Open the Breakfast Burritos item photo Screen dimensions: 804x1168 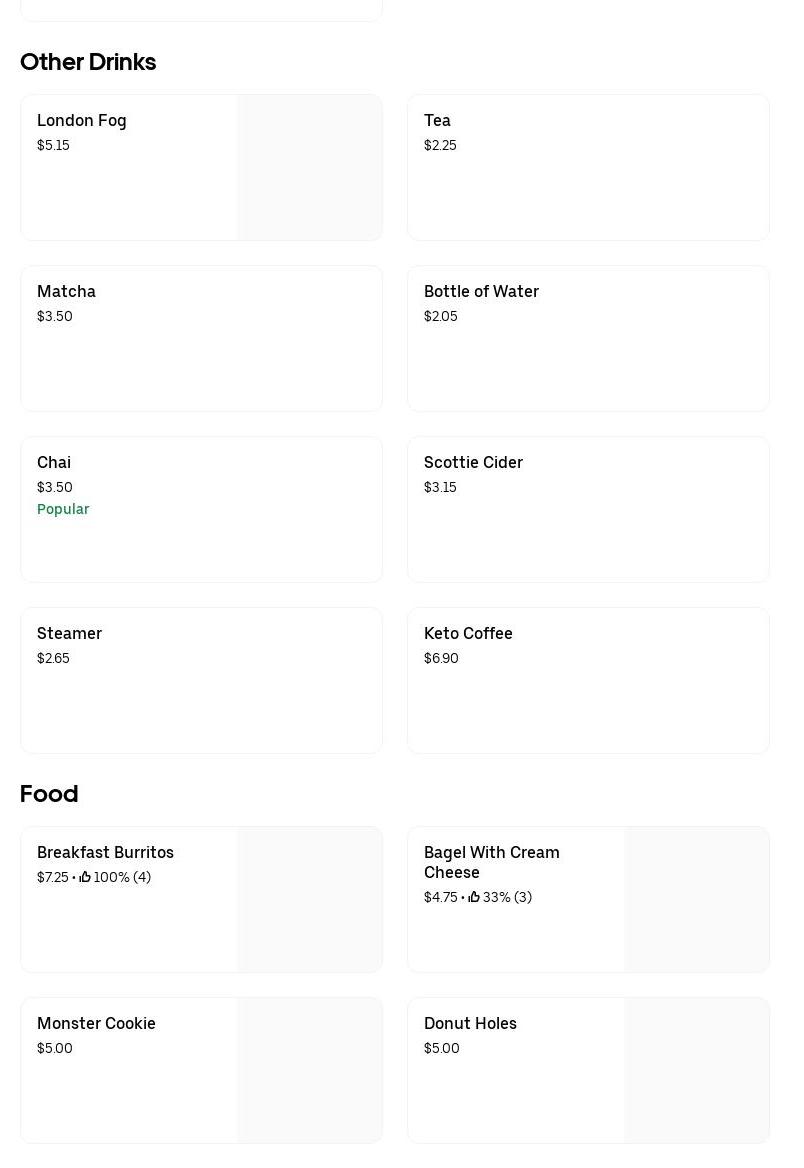coord(309,899)
